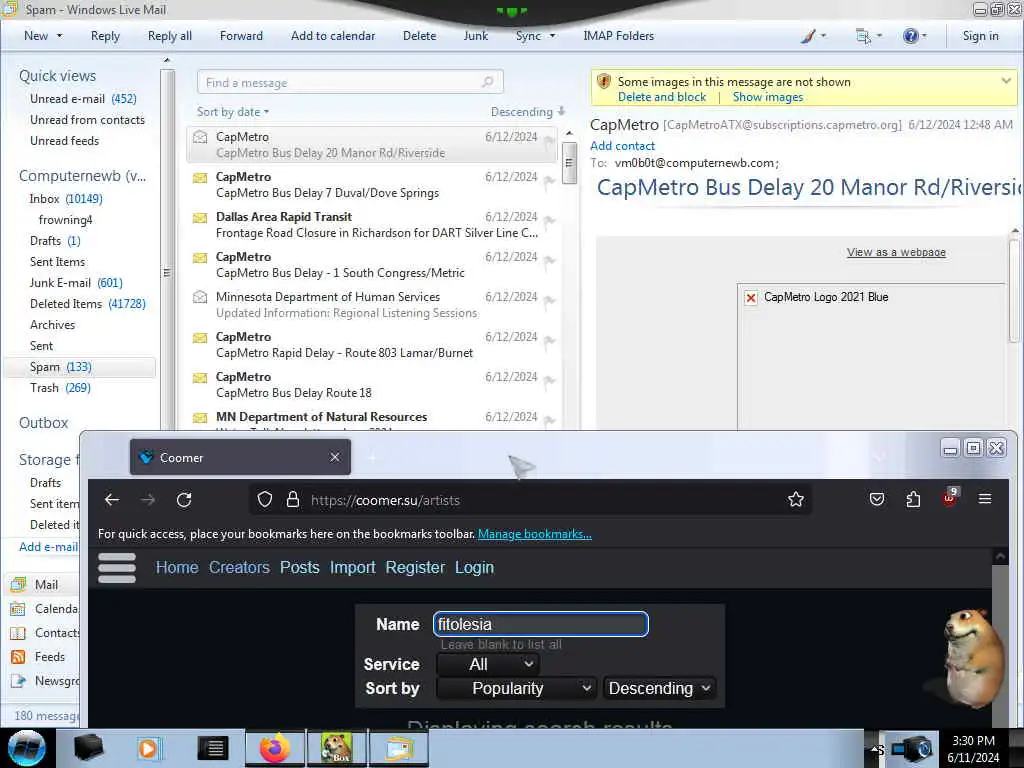Screen dimensions: 1024x768
Task: Click the Add contact link
Action: click(x=622, y=146)
